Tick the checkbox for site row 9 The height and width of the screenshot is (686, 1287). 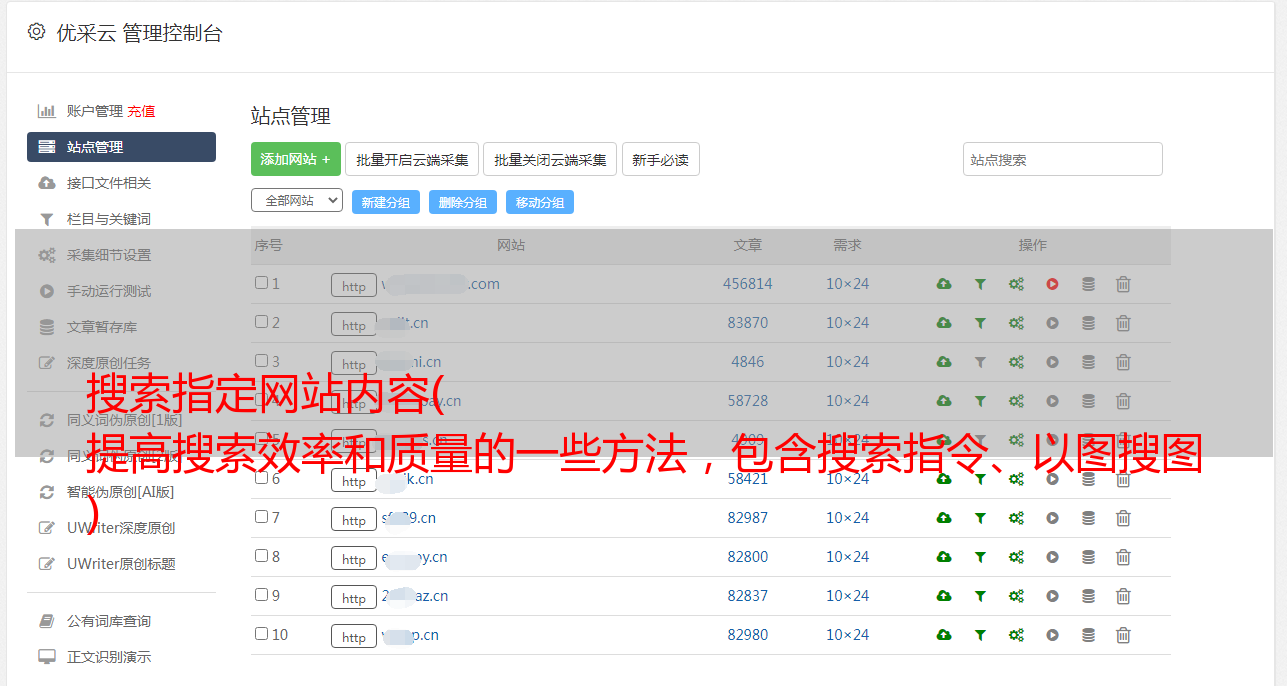261,595
